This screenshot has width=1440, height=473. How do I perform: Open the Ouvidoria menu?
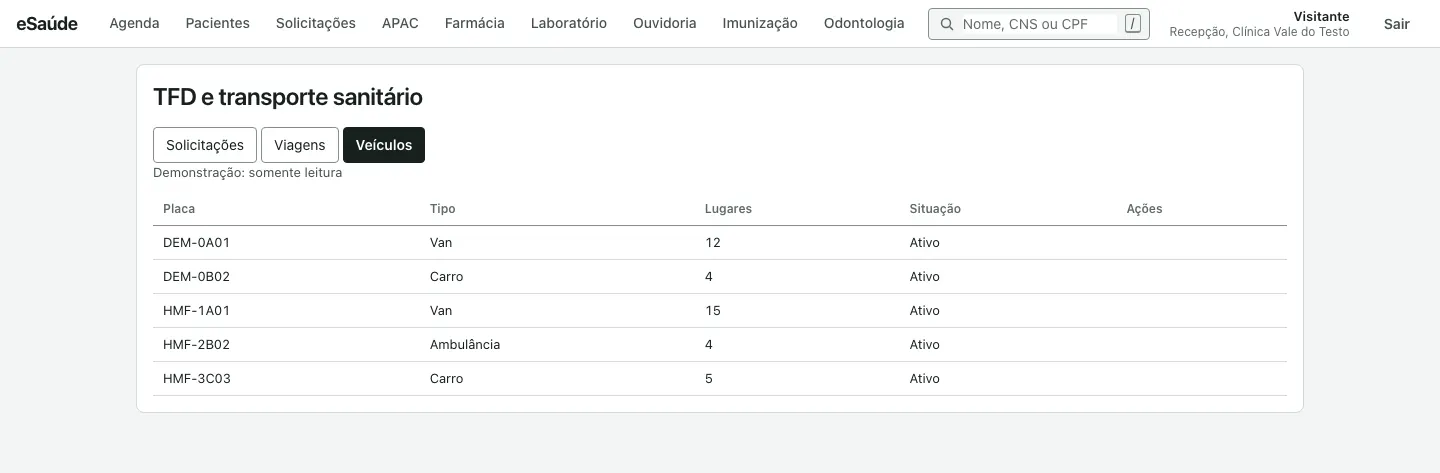(665, 23)
